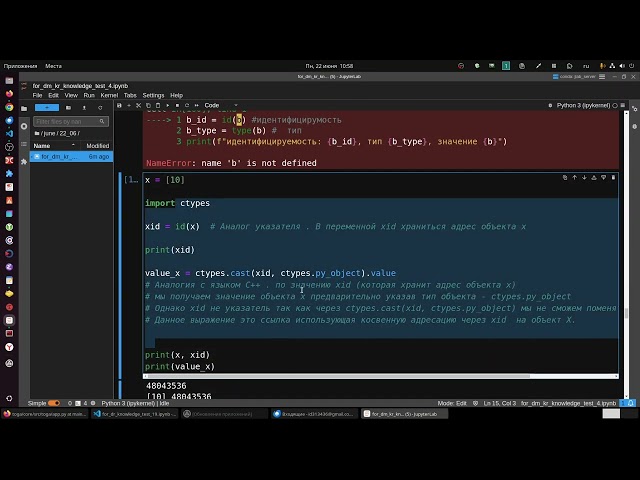Open the Debugger panel icon in right sidebar
640x480 pixels.
point(635,127)
